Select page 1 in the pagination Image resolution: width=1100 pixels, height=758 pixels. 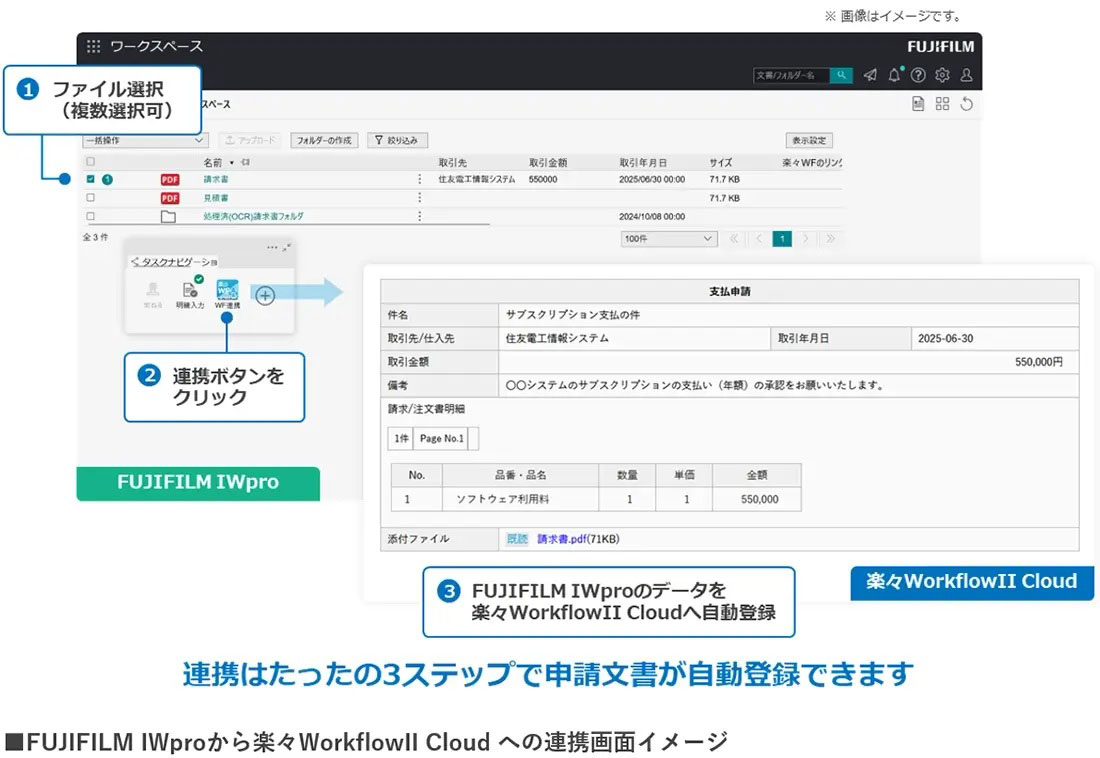coord(782,239)
